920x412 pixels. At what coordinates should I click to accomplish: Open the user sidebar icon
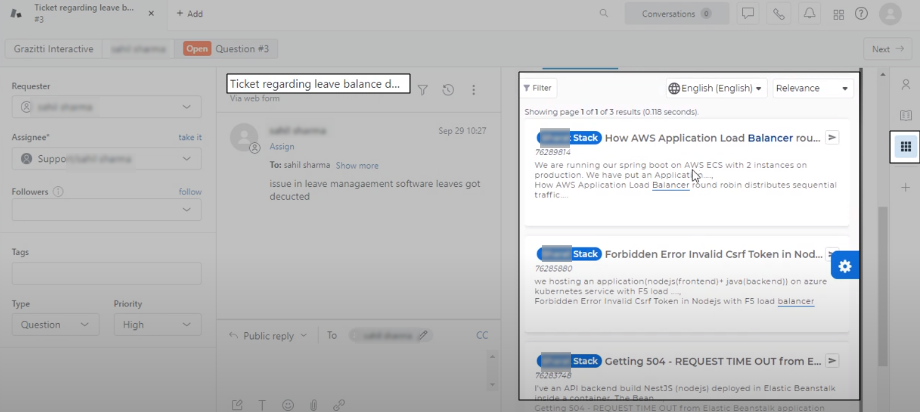pyautogui.click(x=905, y=85)
